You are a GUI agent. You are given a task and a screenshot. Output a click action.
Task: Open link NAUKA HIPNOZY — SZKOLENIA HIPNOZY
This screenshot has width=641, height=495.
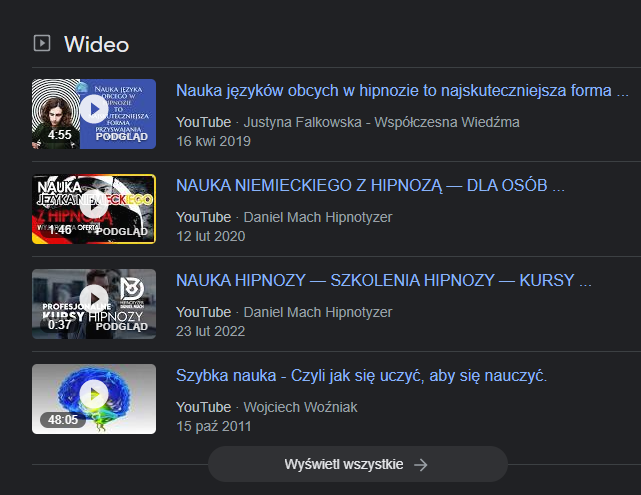click(x=383, y=280)
